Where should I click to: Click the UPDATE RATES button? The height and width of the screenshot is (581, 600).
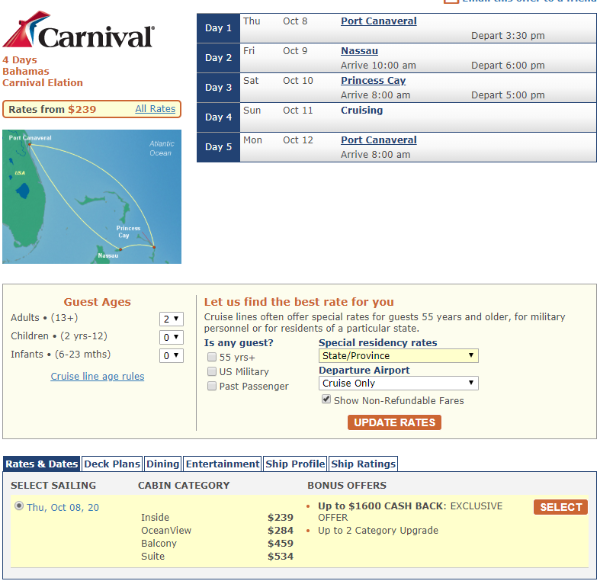[x=394, y=423]
